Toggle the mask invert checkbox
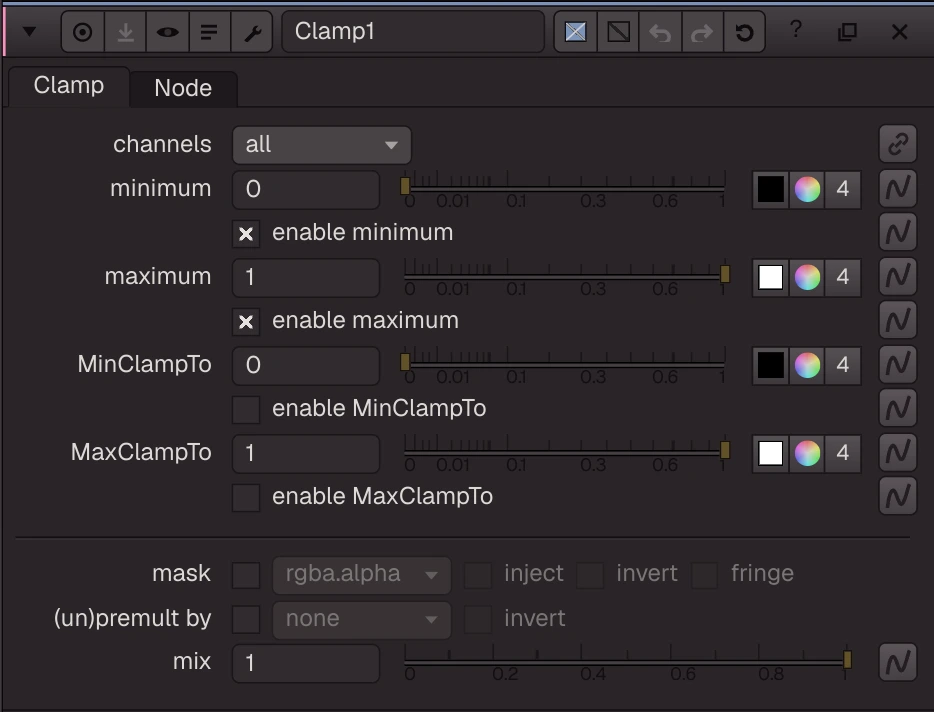Screen dimensions: 934x712 590,576
